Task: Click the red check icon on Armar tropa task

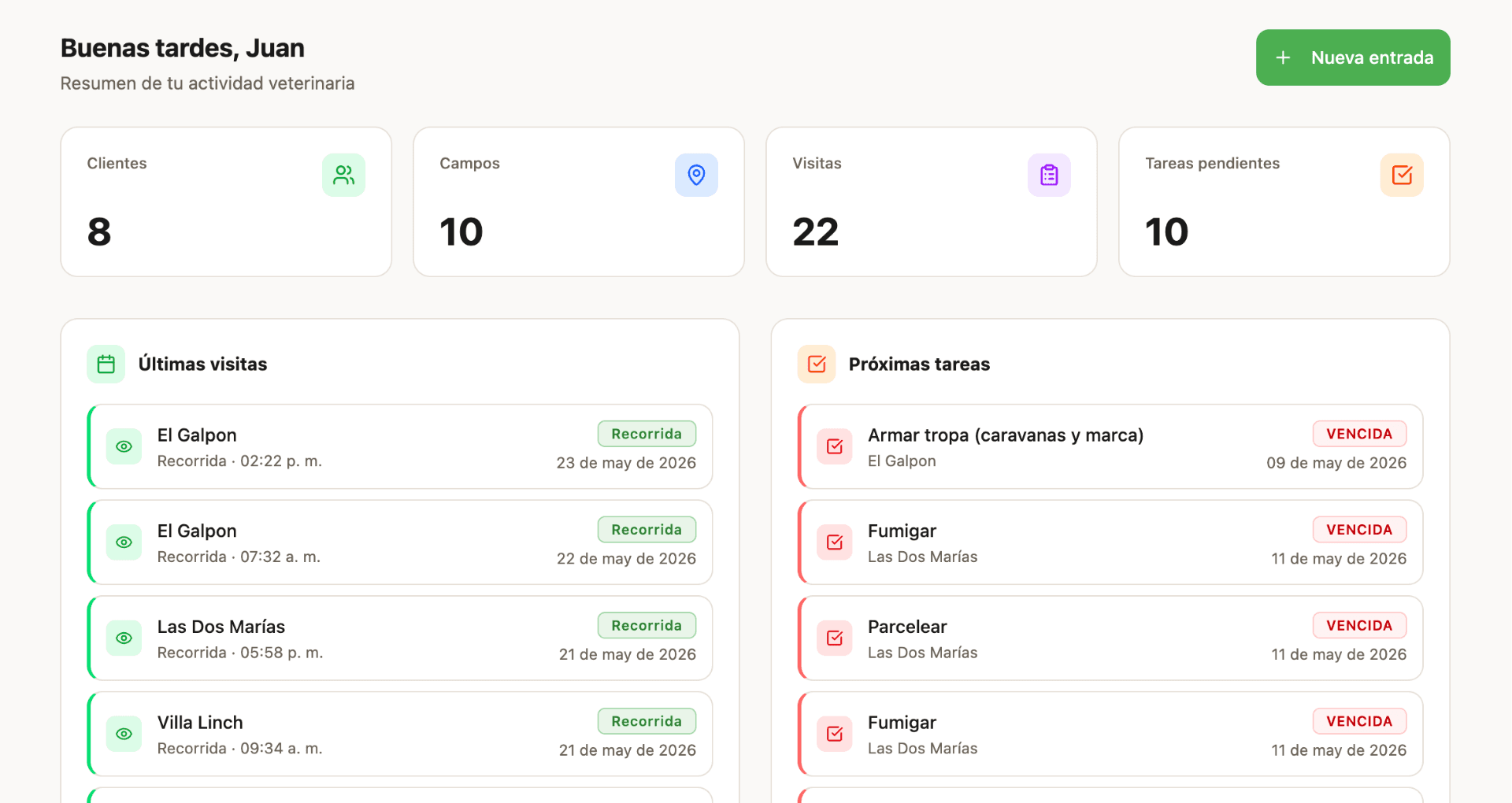Action: coord(835,446)
